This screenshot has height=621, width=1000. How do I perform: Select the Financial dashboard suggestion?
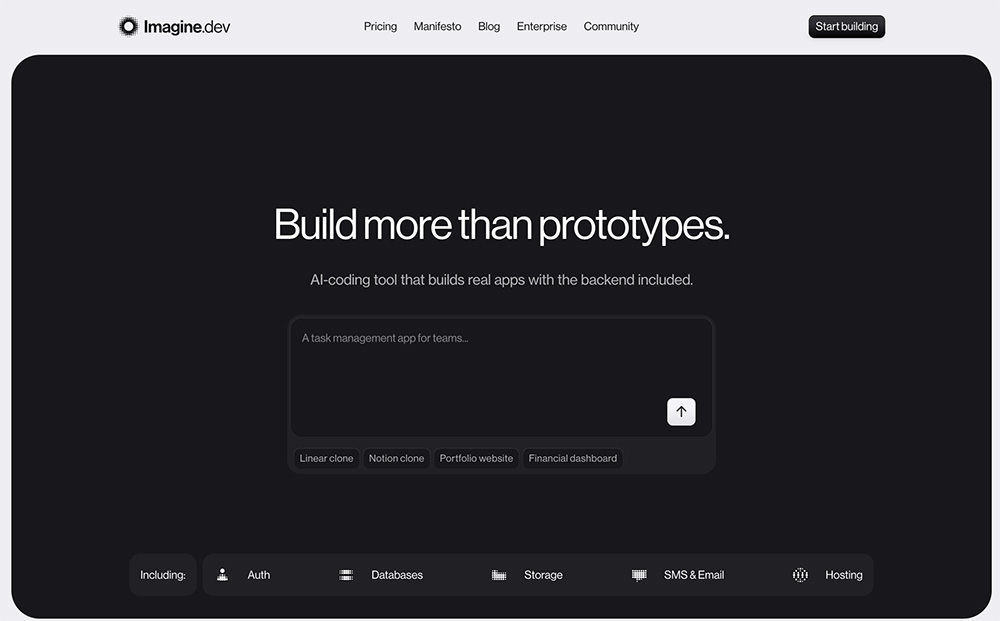pos(572,458)
